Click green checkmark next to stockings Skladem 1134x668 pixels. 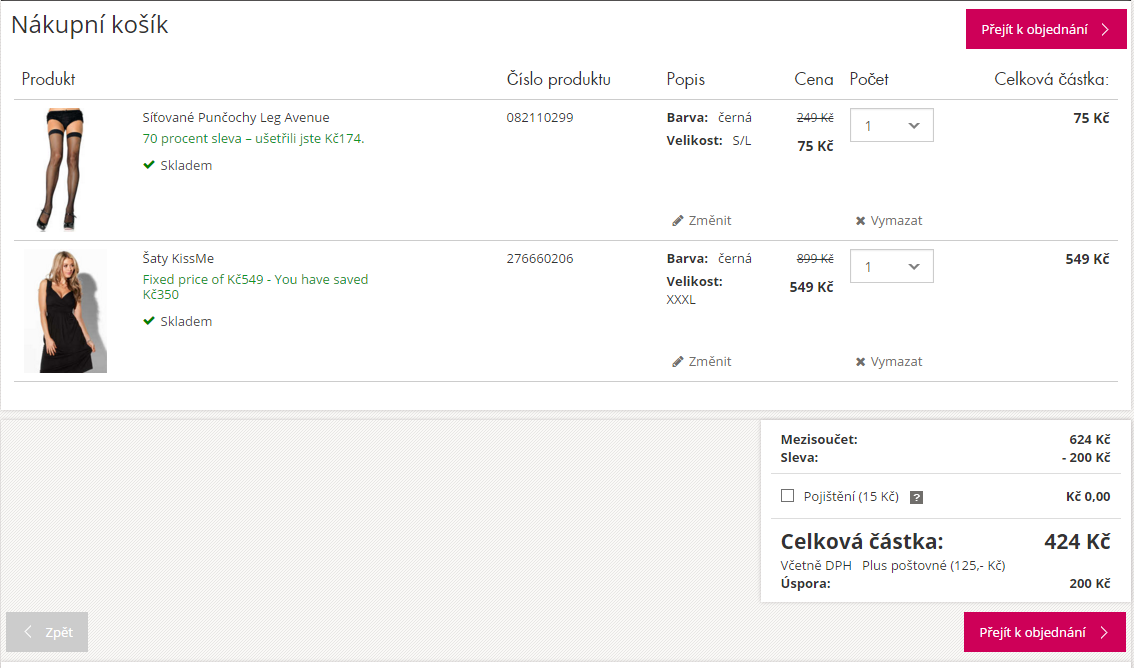point(149,165)
